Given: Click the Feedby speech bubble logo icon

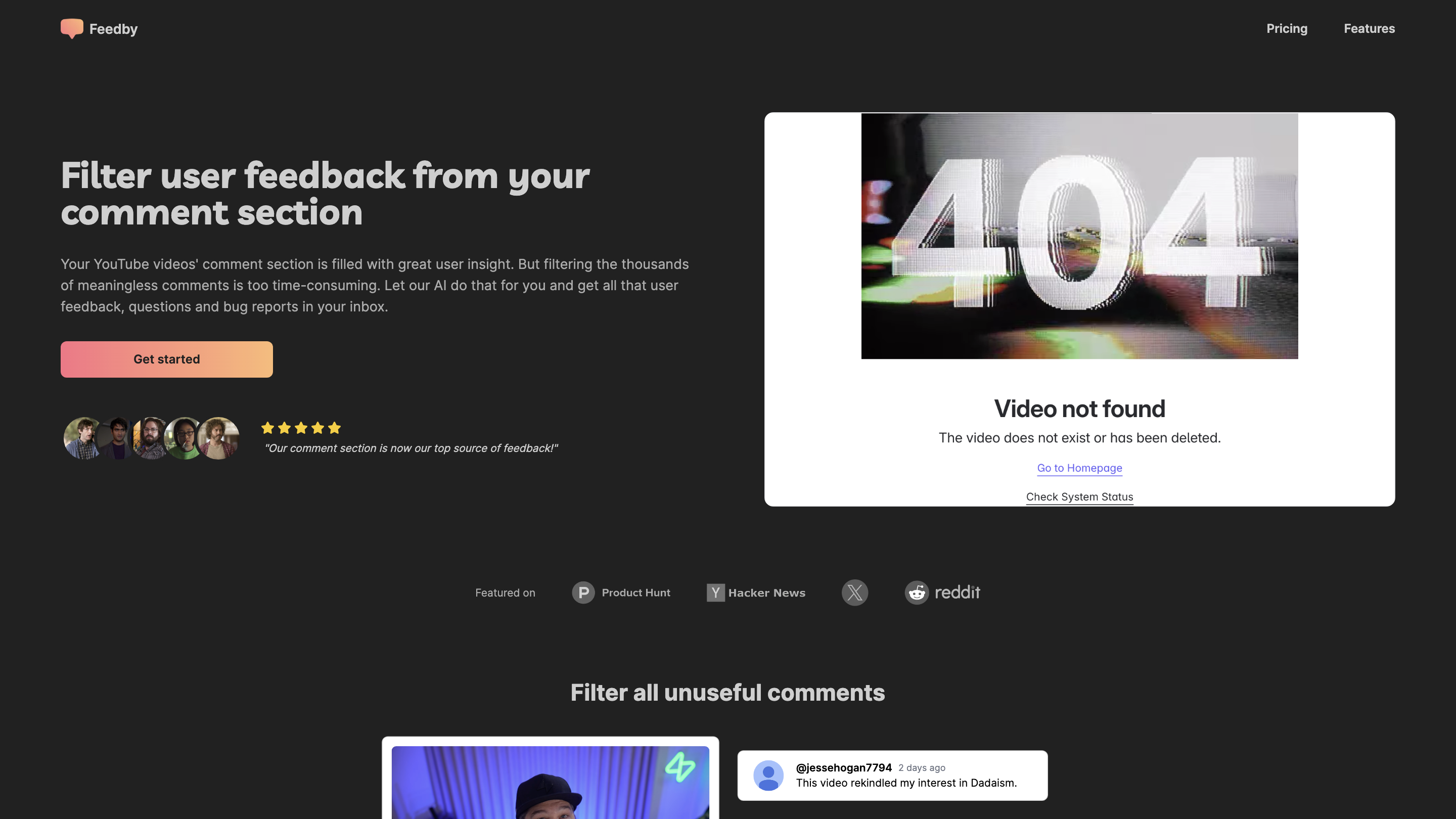Looking at the screenshot, I should point(72,28).
